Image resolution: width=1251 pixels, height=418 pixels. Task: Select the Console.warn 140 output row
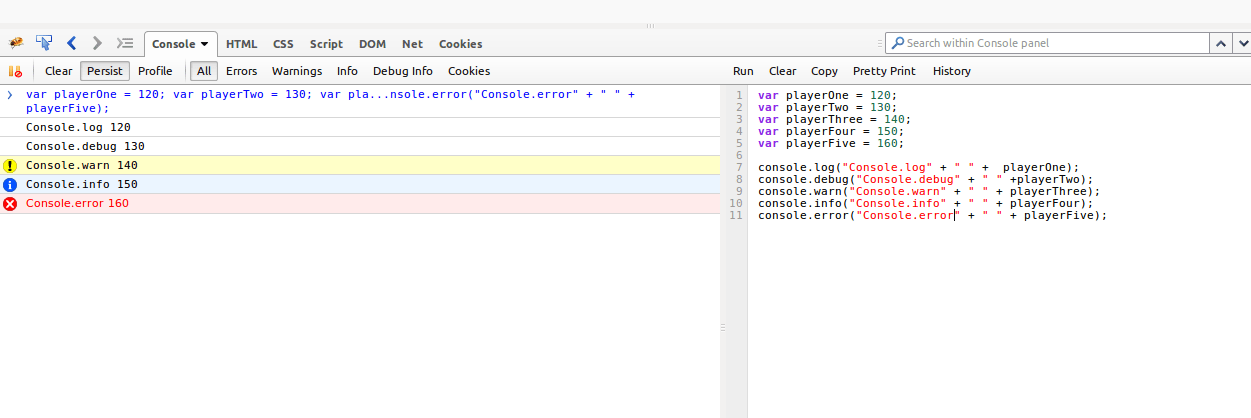(360, 166)
